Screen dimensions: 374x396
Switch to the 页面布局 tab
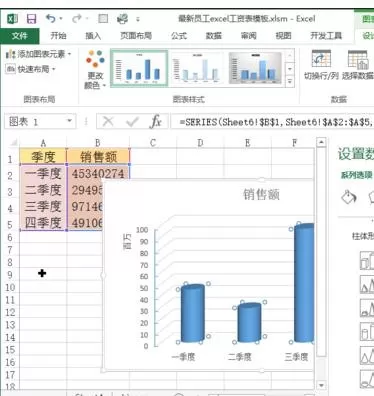coord(136,36)
